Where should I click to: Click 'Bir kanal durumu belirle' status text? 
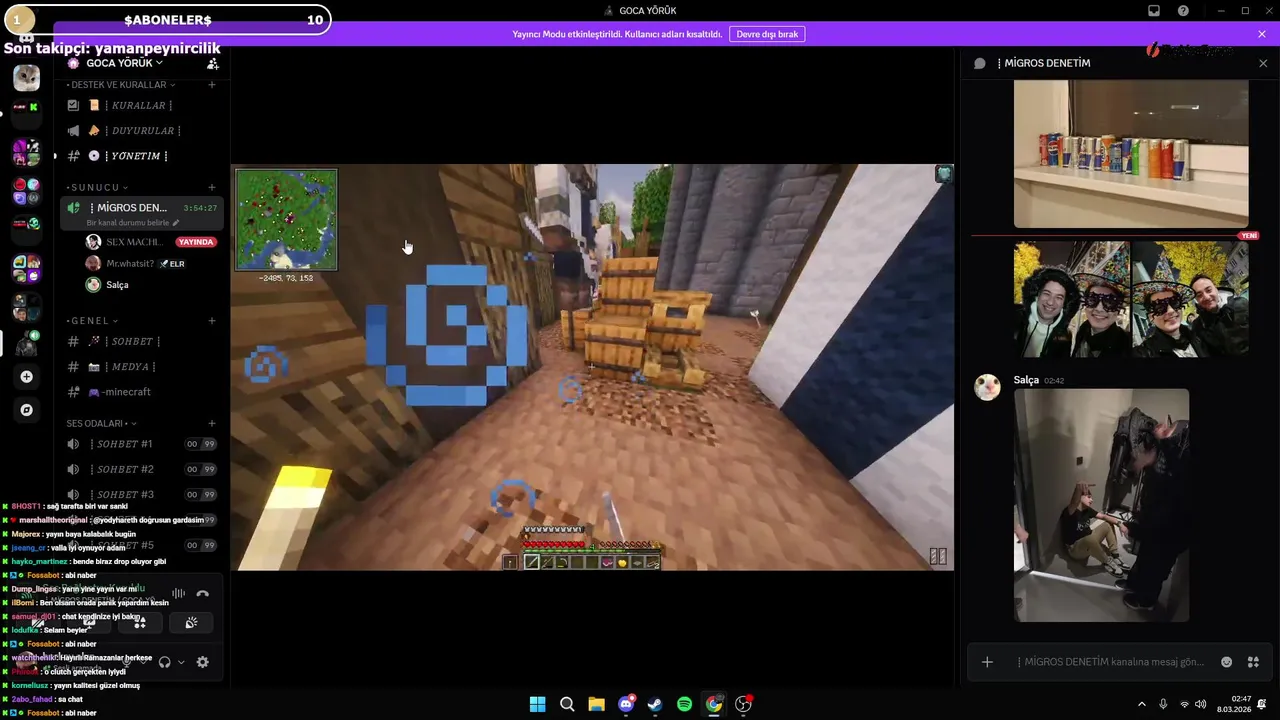click(133, 223)
